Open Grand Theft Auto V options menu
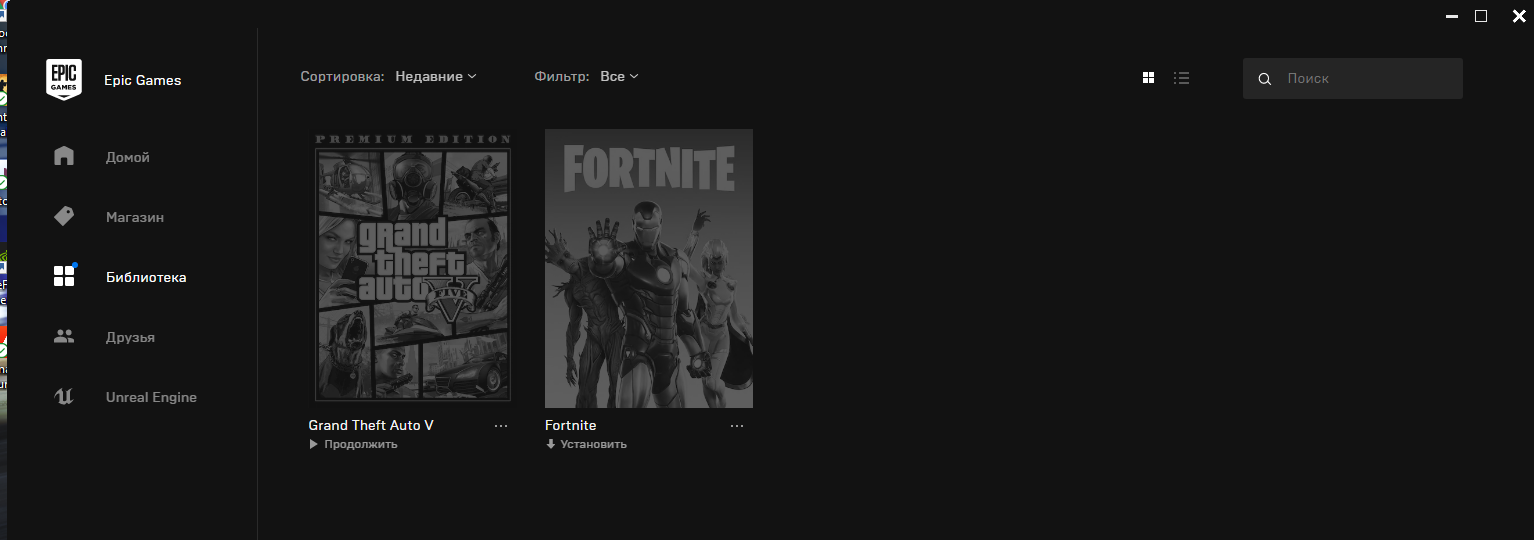The height and width of the screenshot is (540, 1534). [x=501, y=426]
